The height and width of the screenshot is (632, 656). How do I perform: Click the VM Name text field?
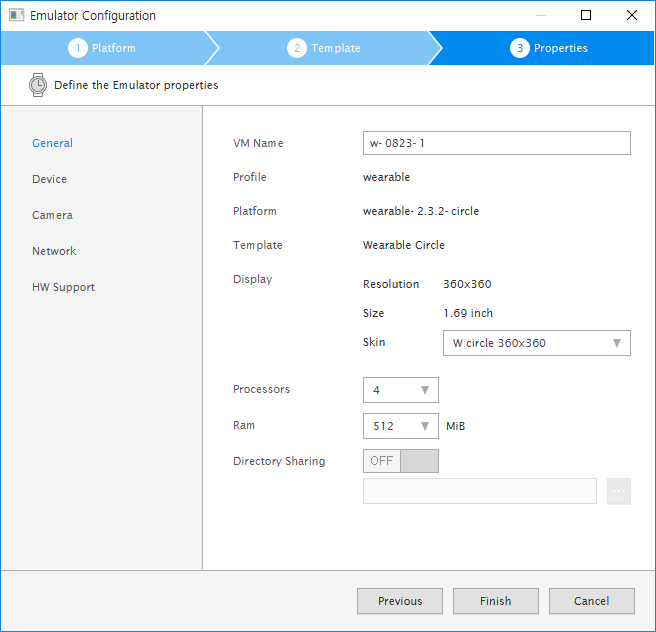click(x=496, y=143)
